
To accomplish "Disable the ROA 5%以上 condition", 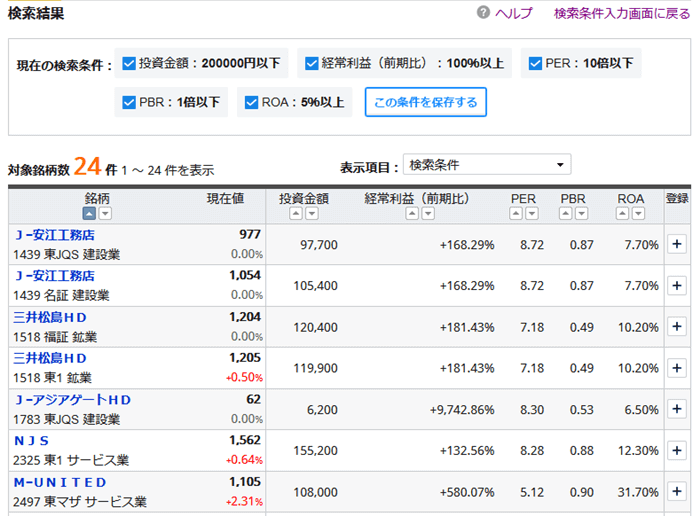I will tap(250, 102).
